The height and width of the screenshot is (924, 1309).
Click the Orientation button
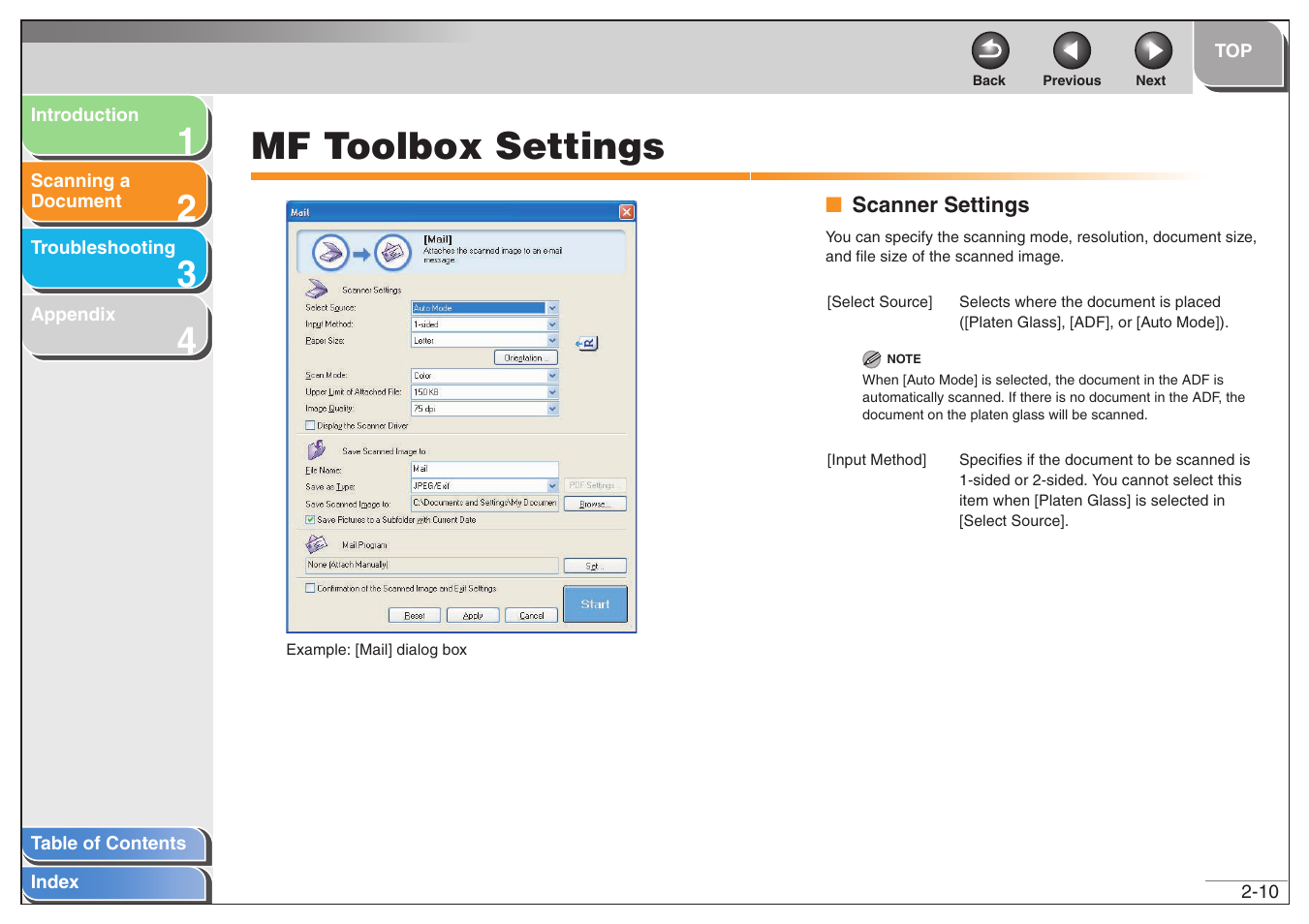pos(525,358)
